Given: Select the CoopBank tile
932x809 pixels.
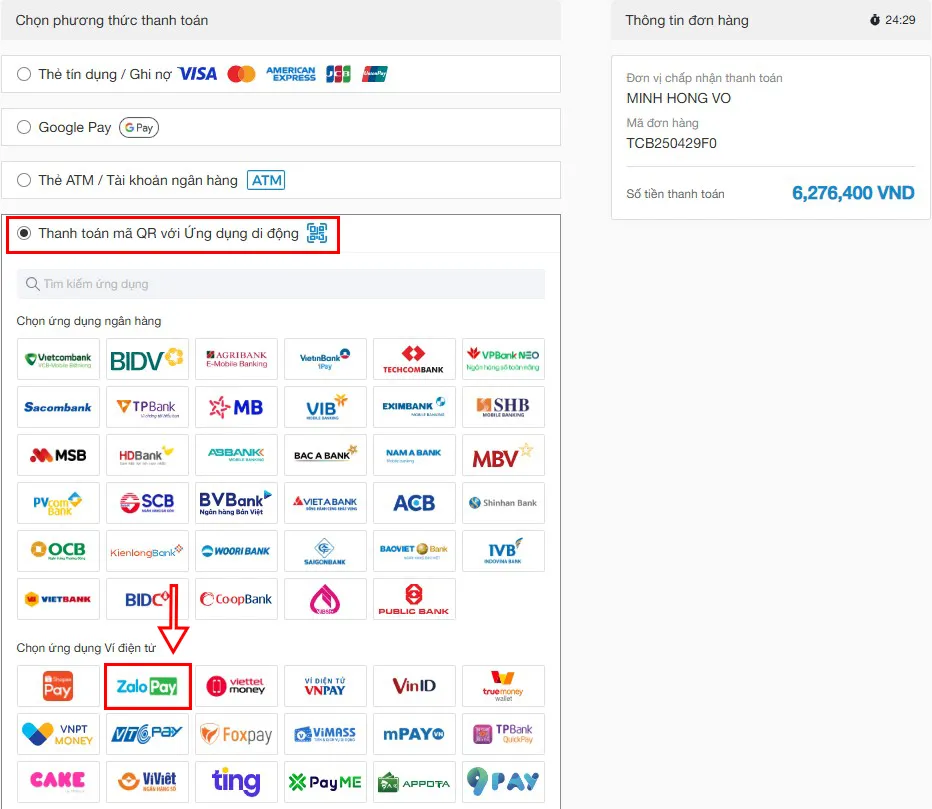Looking at the screenshot, I should coord(237,599).
